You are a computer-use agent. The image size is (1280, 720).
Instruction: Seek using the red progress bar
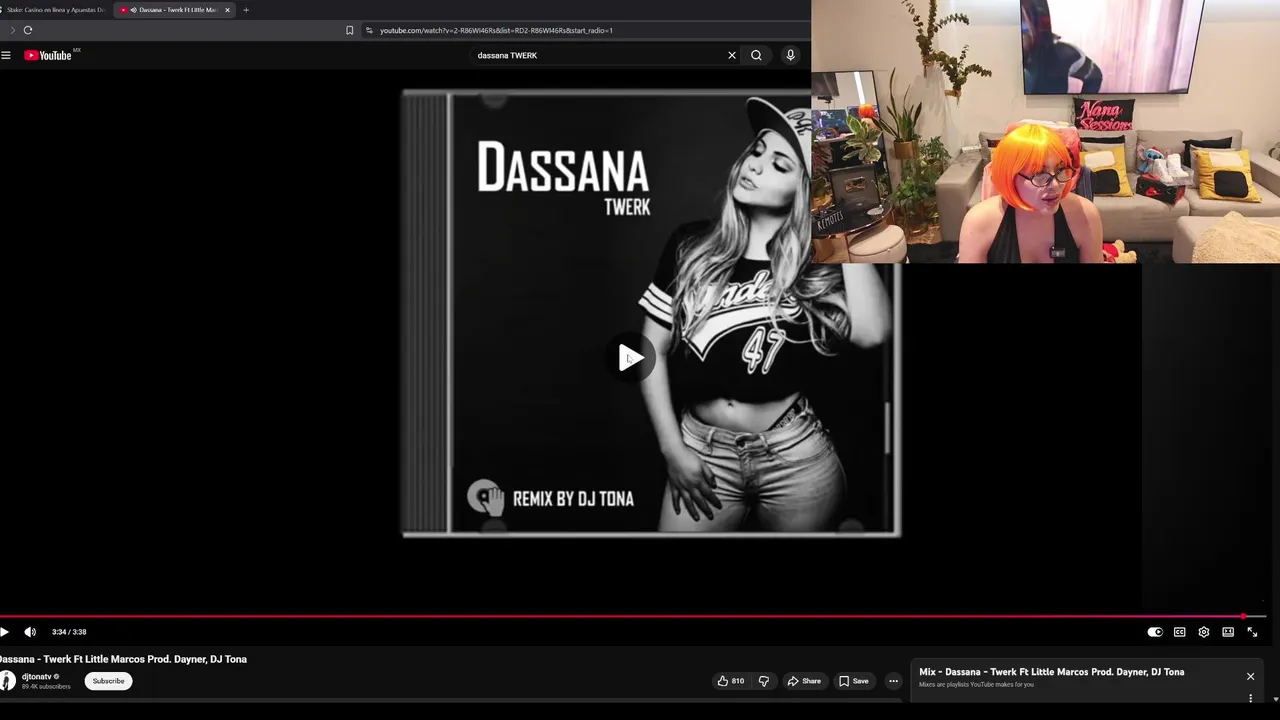(x=633, y=616)
